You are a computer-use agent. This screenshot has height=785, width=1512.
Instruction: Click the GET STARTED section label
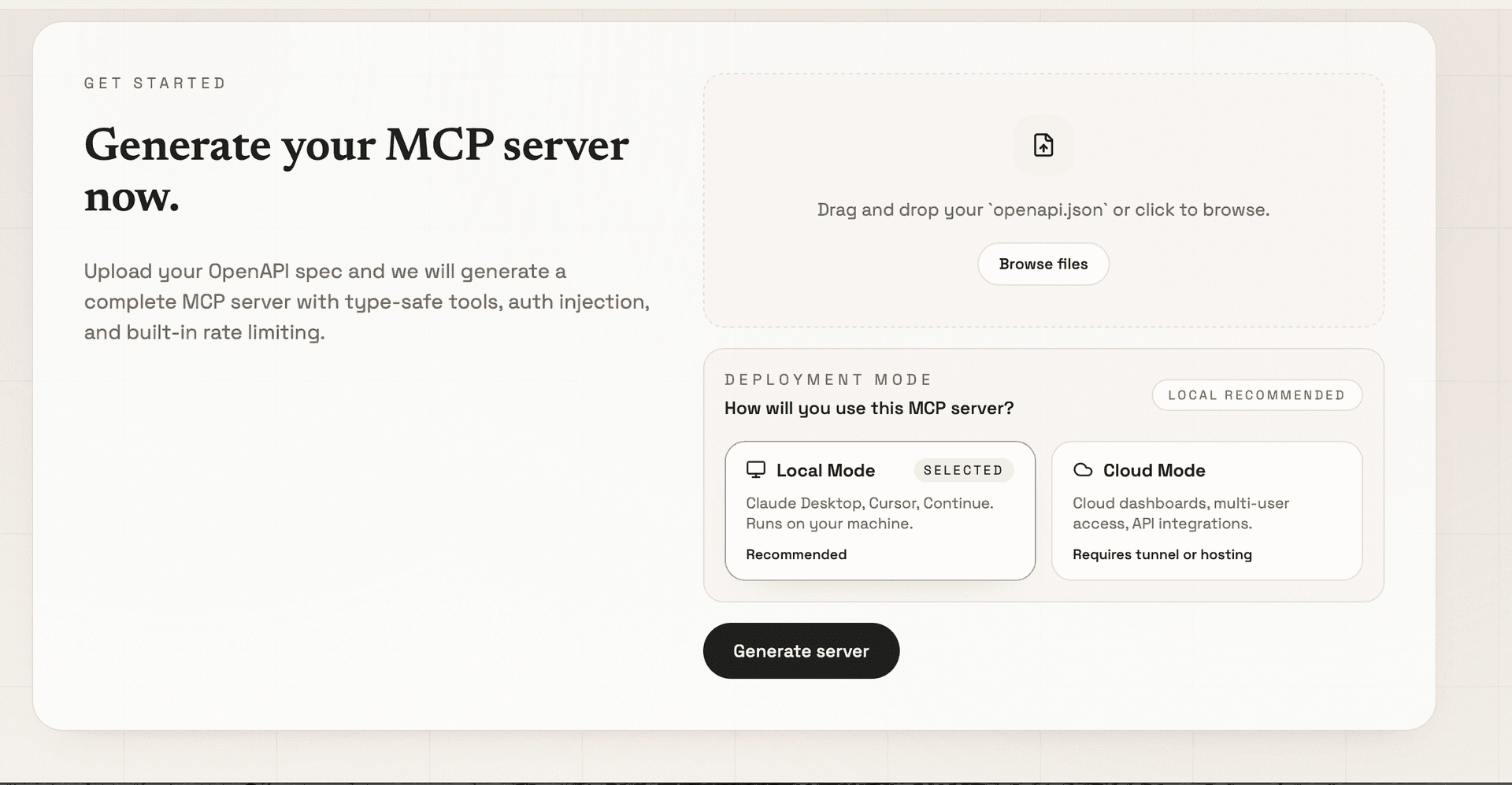tap(154, 83)
